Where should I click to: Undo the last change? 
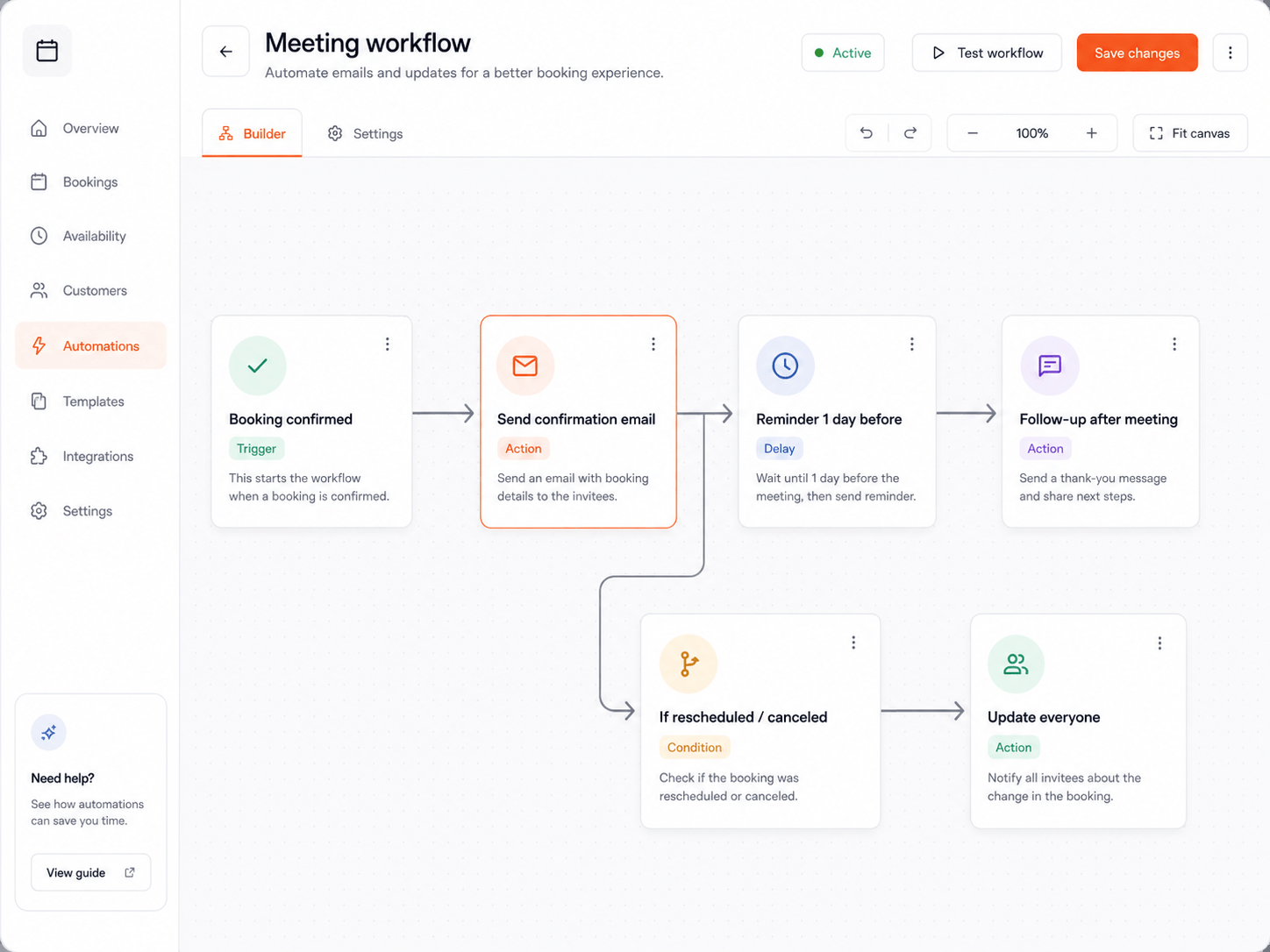tap(867, 133)
